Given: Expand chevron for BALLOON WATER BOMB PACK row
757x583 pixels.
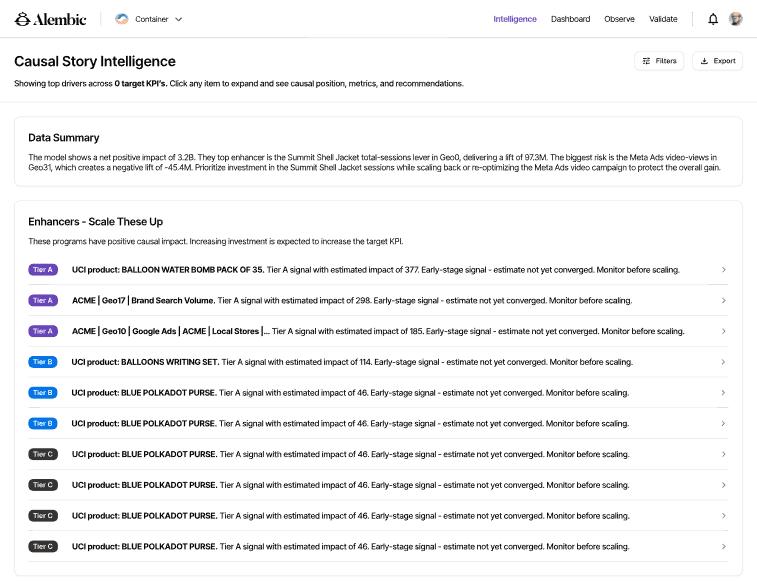Looking at the screenshot, I should [x=723, y=270].
